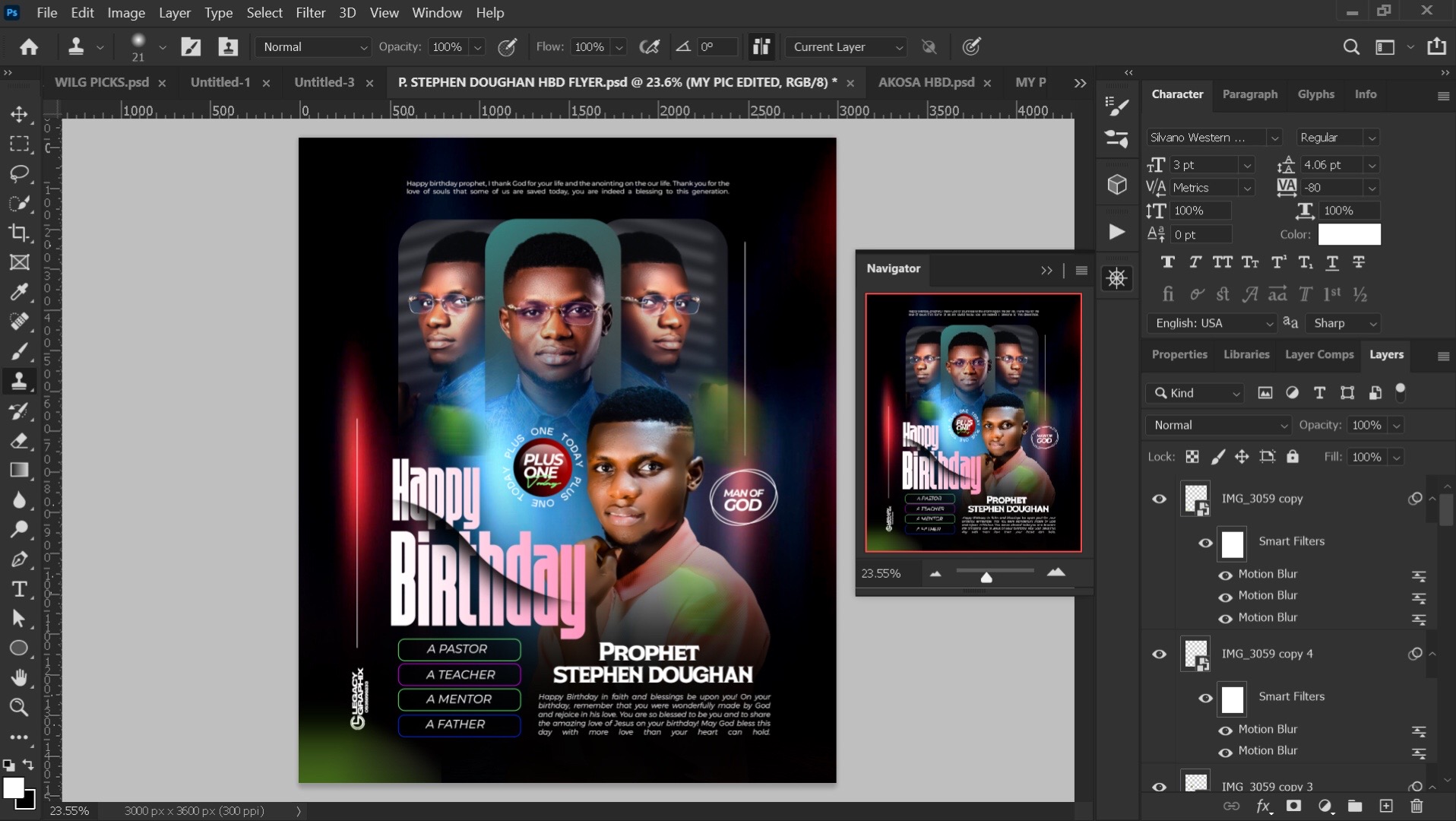Click the text Color swatch

coord(1349,235)
